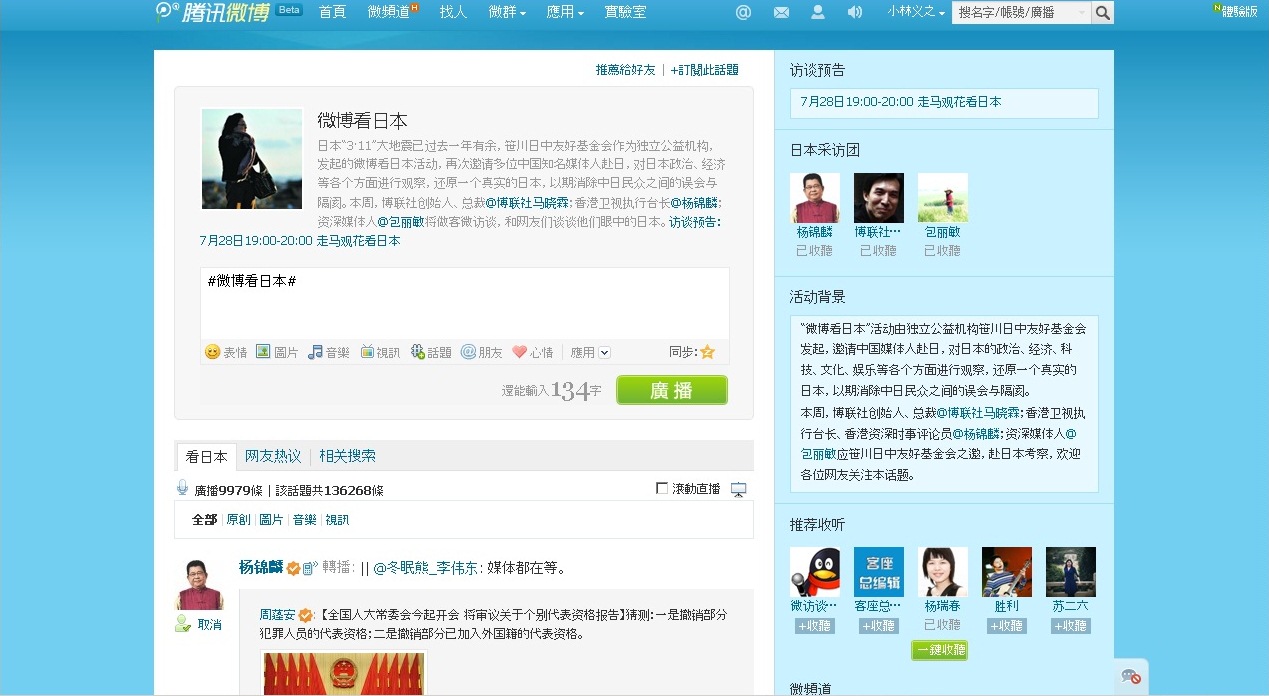Viewport: 1269px width, 696px height.
Task: Open interview preview 7月28日19:00-20:00 走马观花看日本 in sidebar
Action: click(x=901, y=102)
